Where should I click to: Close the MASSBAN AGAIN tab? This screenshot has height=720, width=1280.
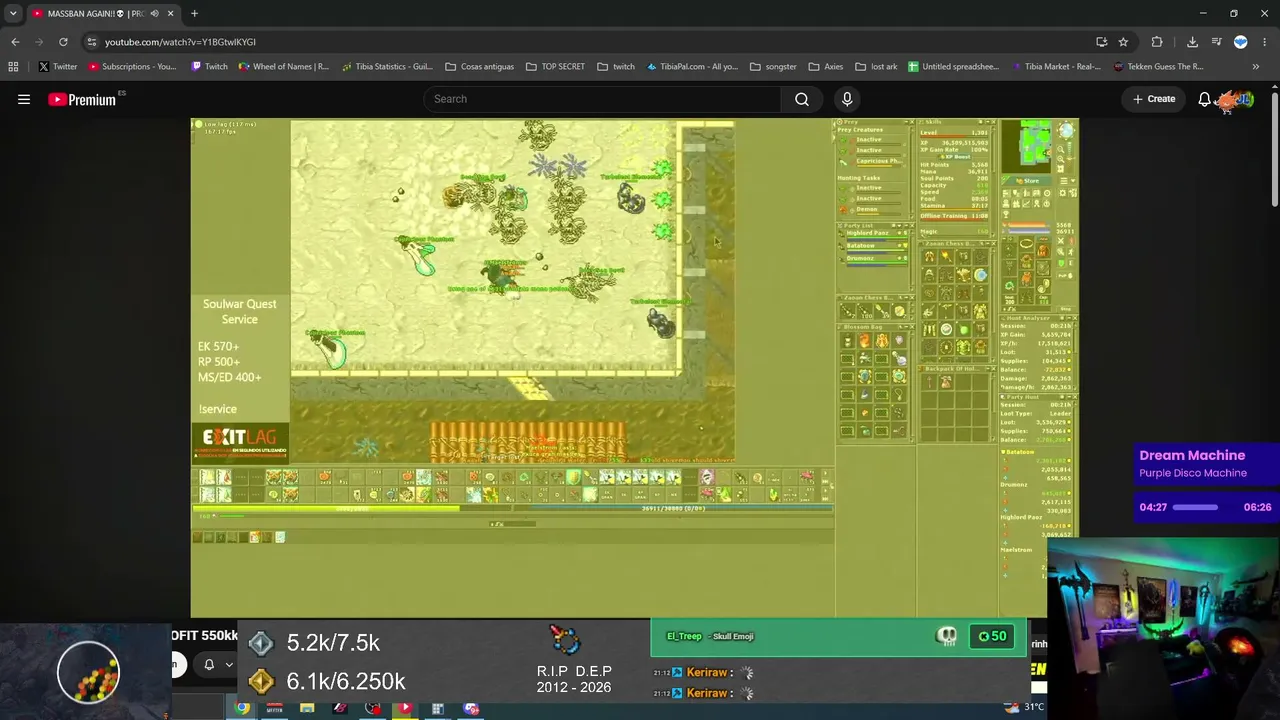pyautogui.click(x=170, y=13)
